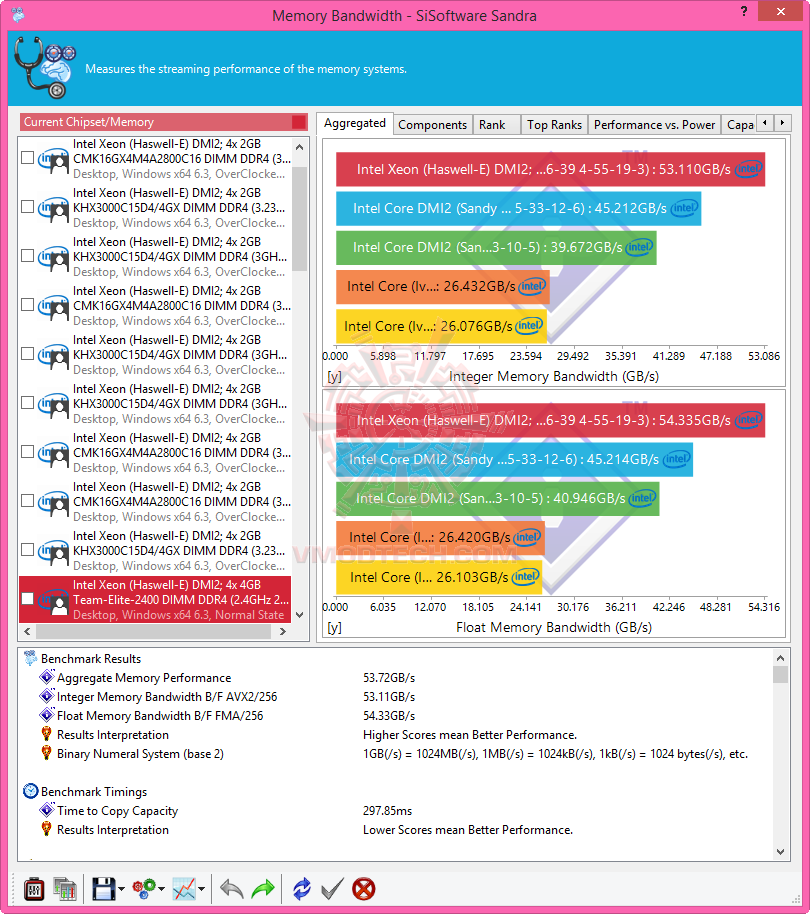Tick checkbox of first KHX3000C15D4/4GX (3GH...) entry
The width and height of the screenshot is (810, 914).
[27, 256]
